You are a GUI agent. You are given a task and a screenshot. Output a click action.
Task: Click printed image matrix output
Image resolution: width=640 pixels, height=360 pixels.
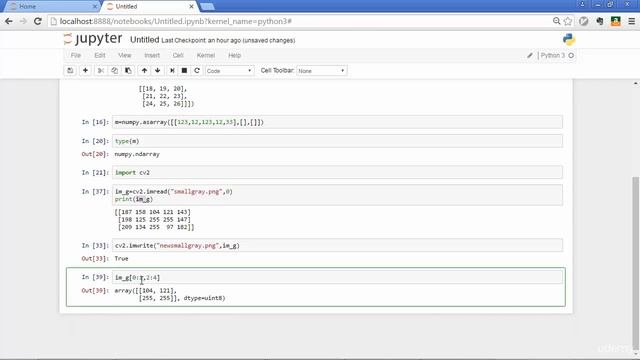pyautogui.click(x=154, y=220)
